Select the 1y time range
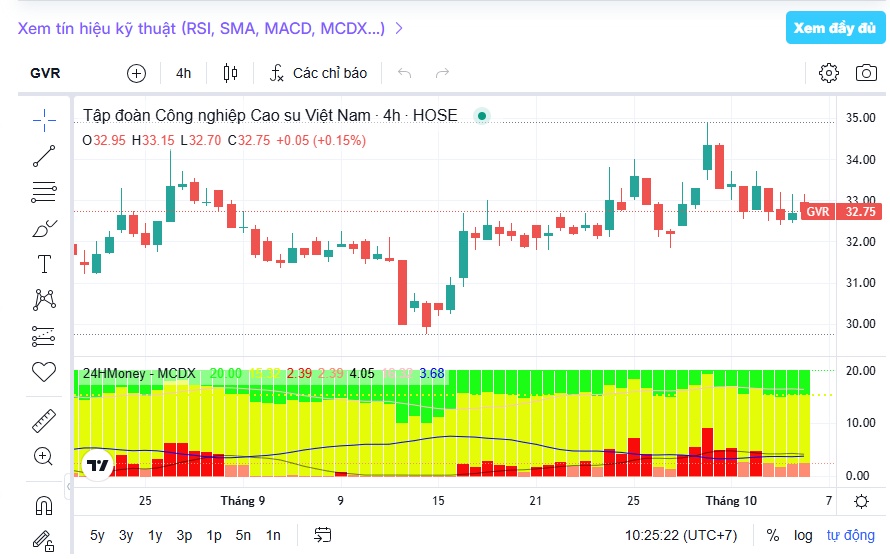 155,535
